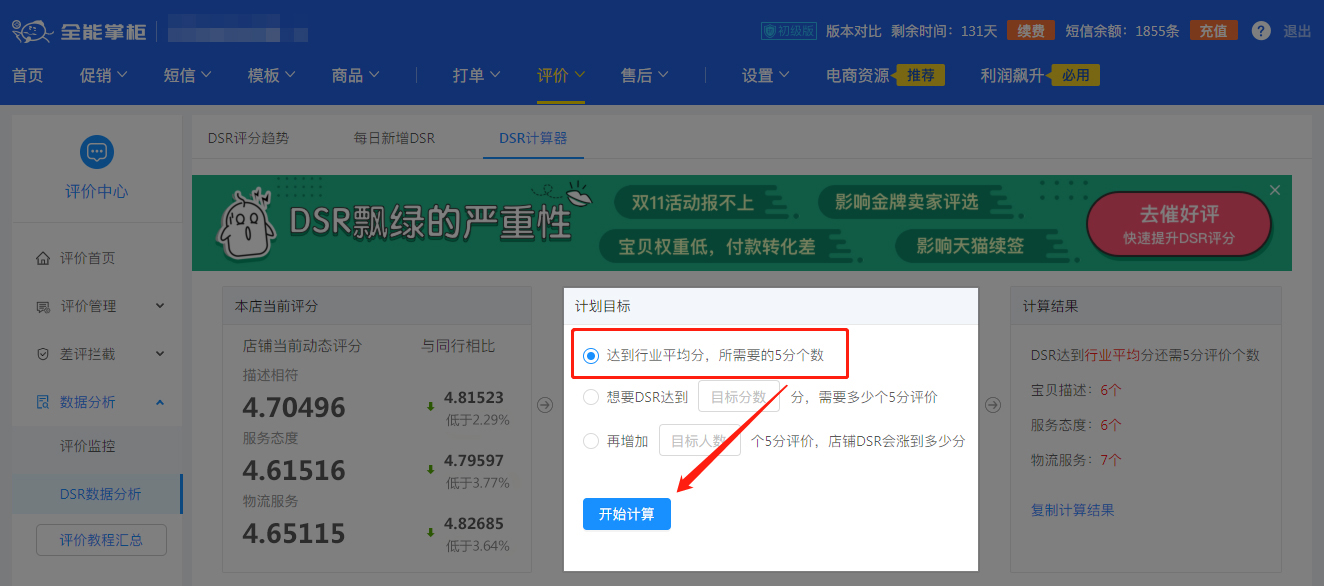Image resolution: width=1324 pixels, height=586 pixels.
Task: Expand the 模板 menu
Action: pos(272,75)
